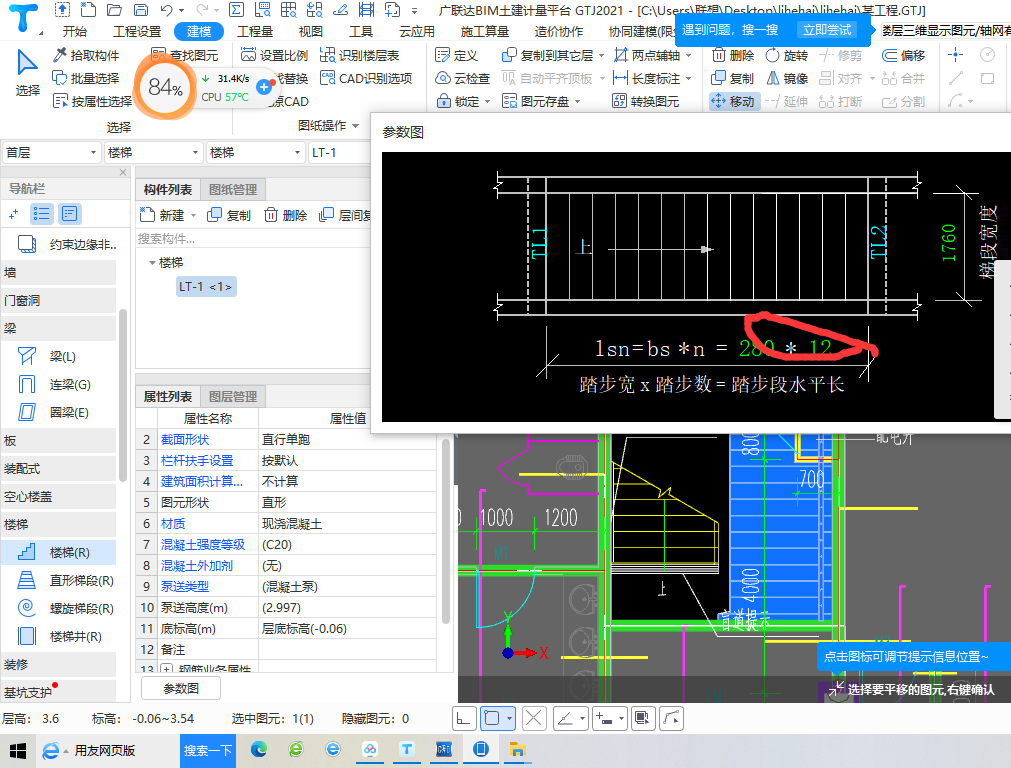Select 圈梁(E) ring beam item
Screen dimensions: 1011x768
(58, 413)
